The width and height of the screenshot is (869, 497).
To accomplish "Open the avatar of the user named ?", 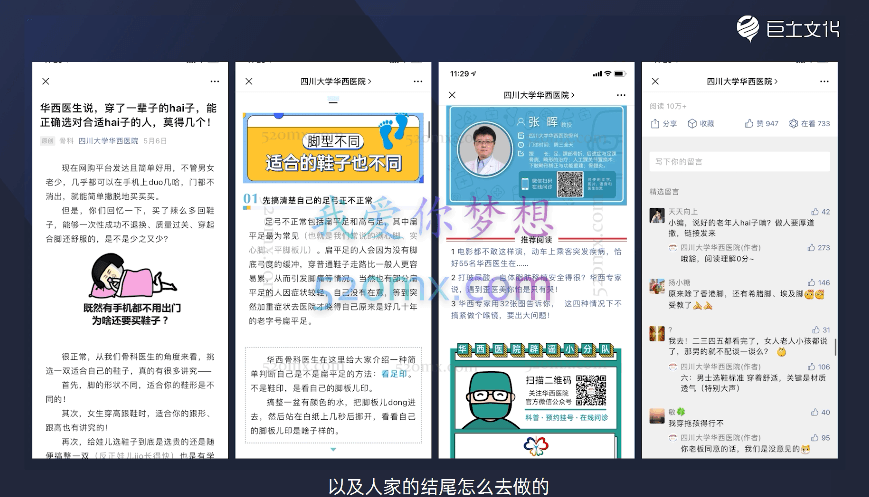I will 657,334.
